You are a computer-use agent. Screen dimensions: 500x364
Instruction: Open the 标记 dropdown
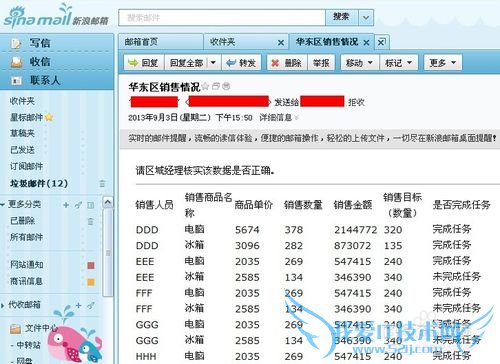399,63
